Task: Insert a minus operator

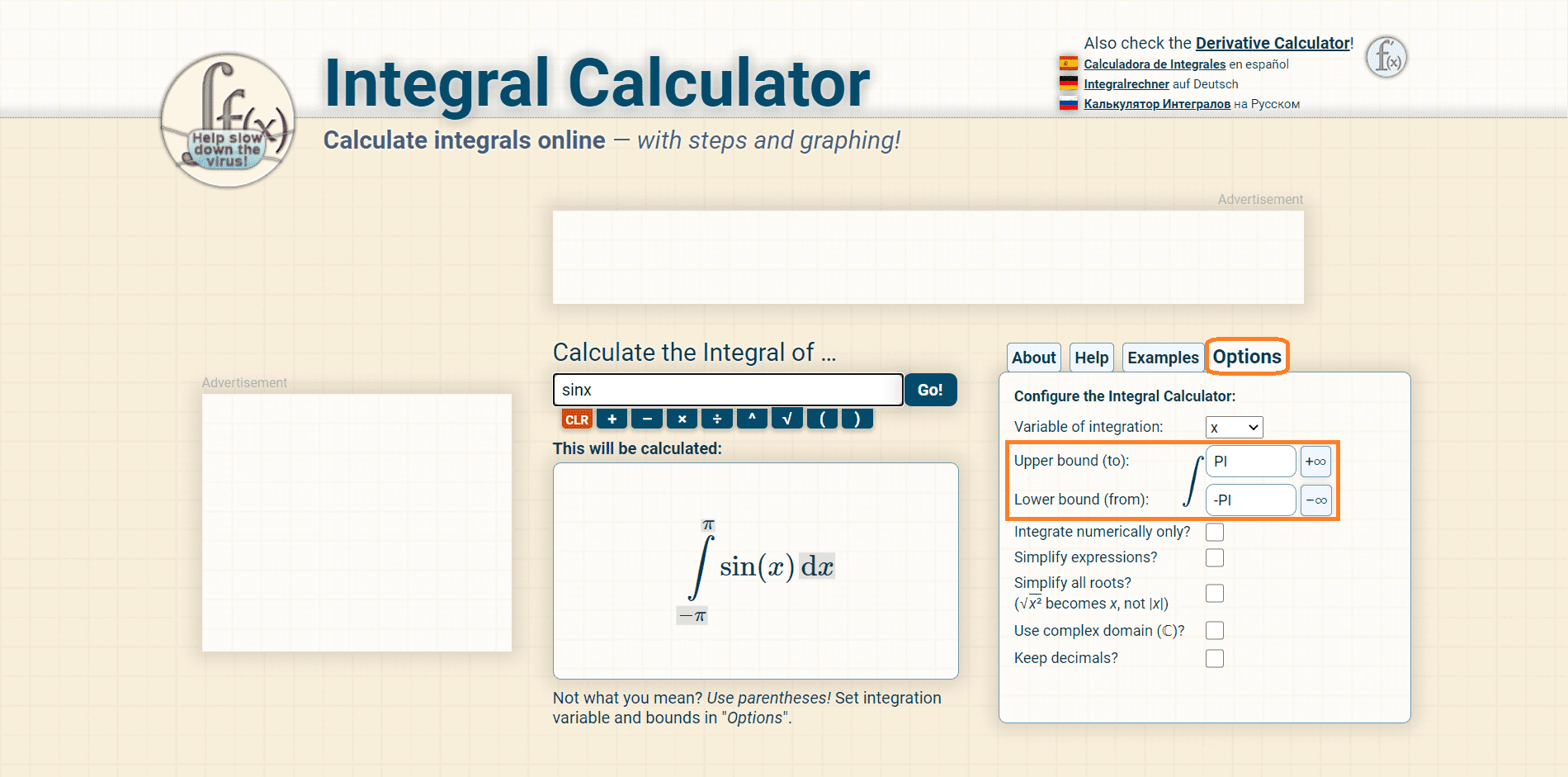Action: [647, 419]
